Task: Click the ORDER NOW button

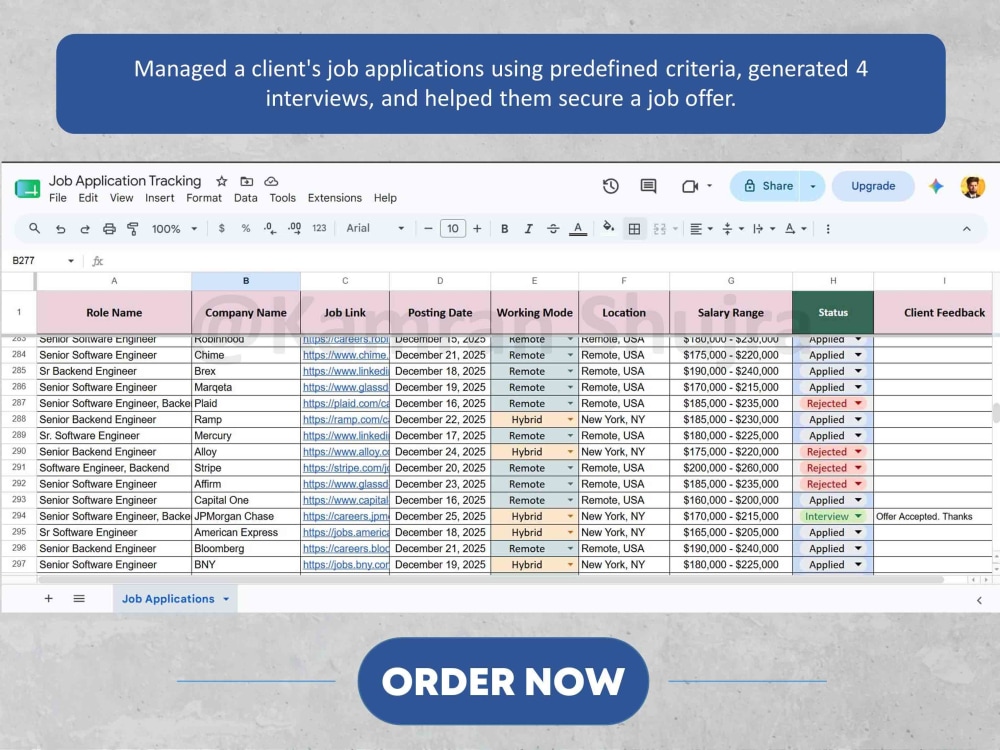Action: 503,681
